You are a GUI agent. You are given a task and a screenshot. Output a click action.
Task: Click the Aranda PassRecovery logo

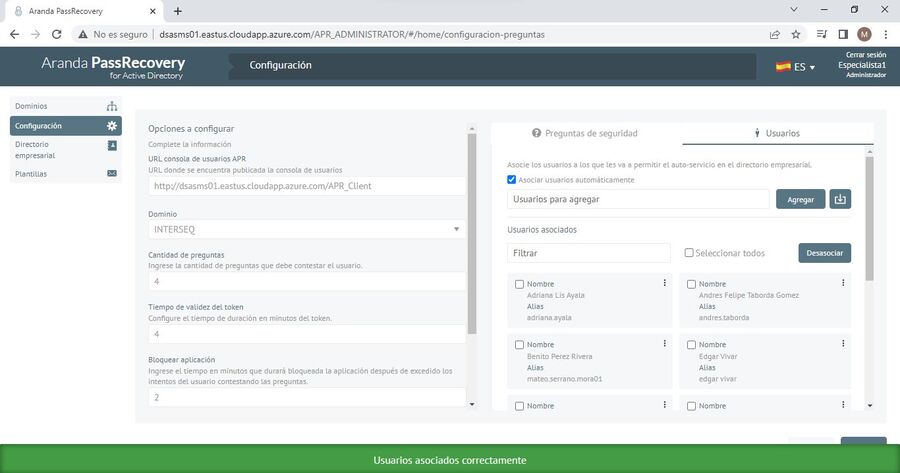click(x=113, y=67)
